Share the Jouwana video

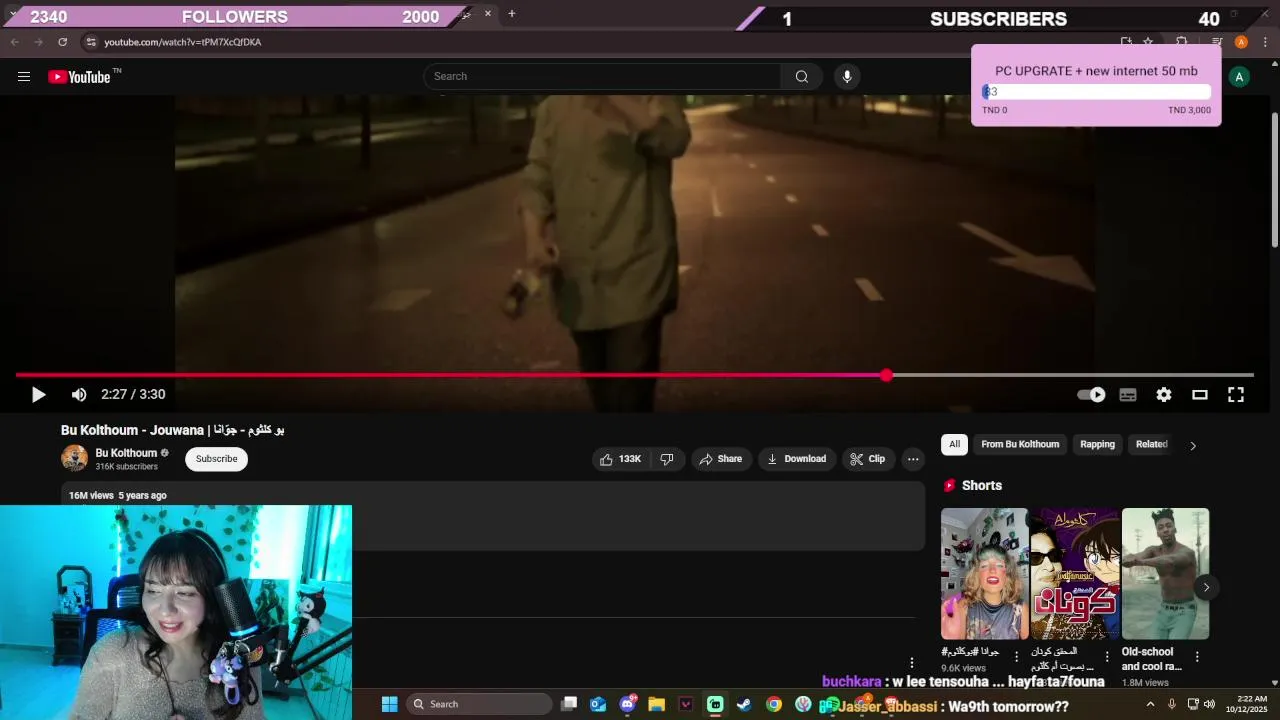pos(721,459)
